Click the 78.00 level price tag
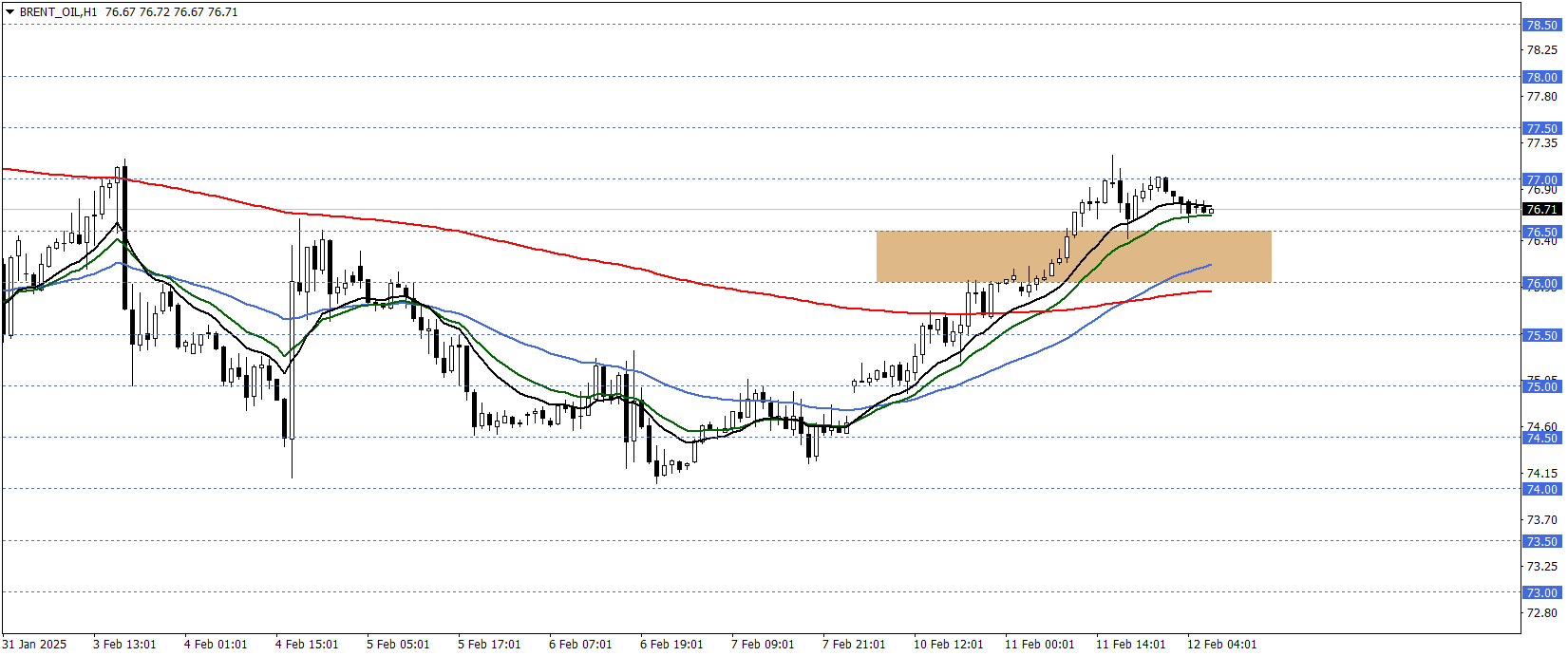 tap(1541, 77)
